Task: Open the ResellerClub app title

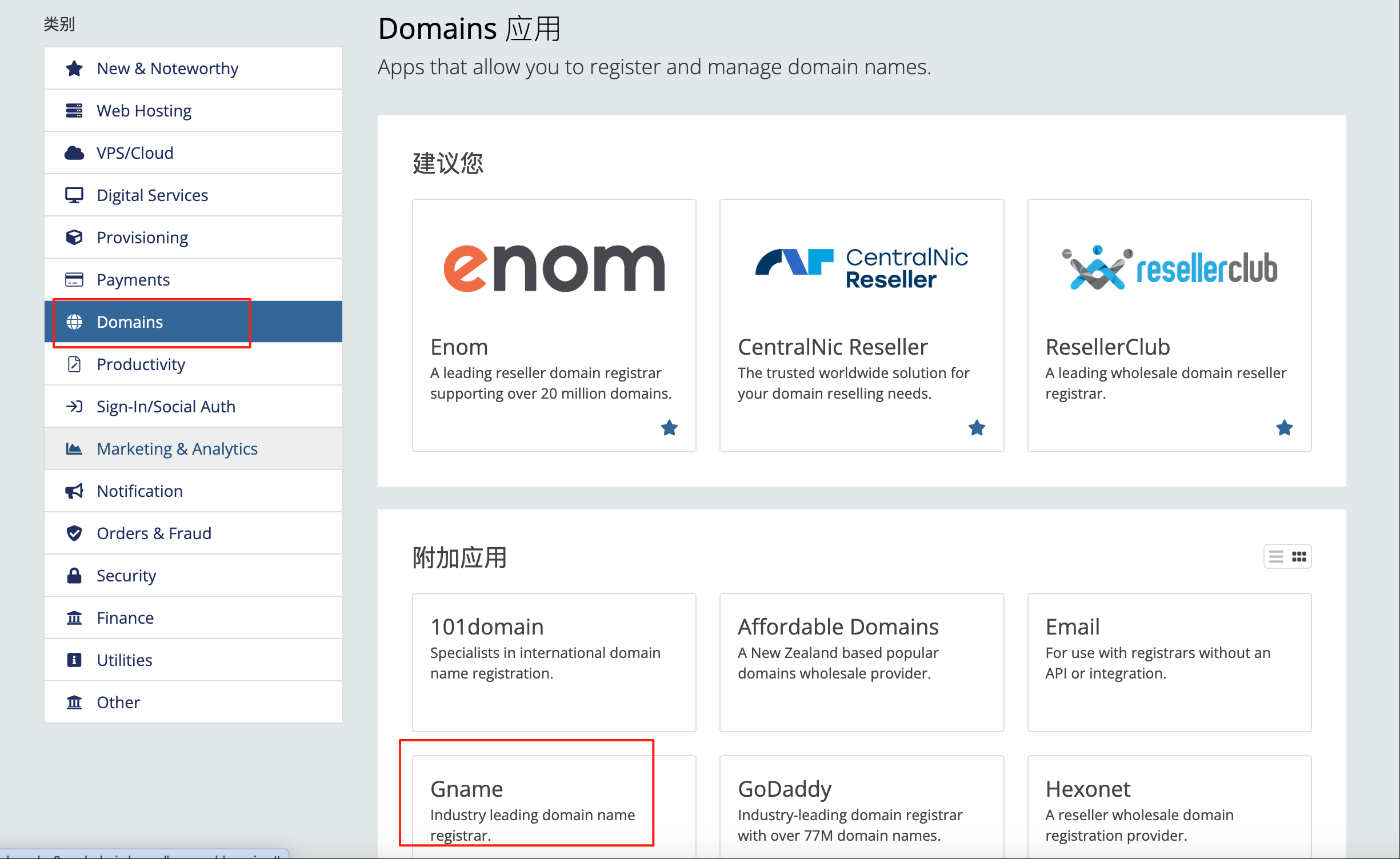Action: pyautogui.click(x=1107, y=347)
